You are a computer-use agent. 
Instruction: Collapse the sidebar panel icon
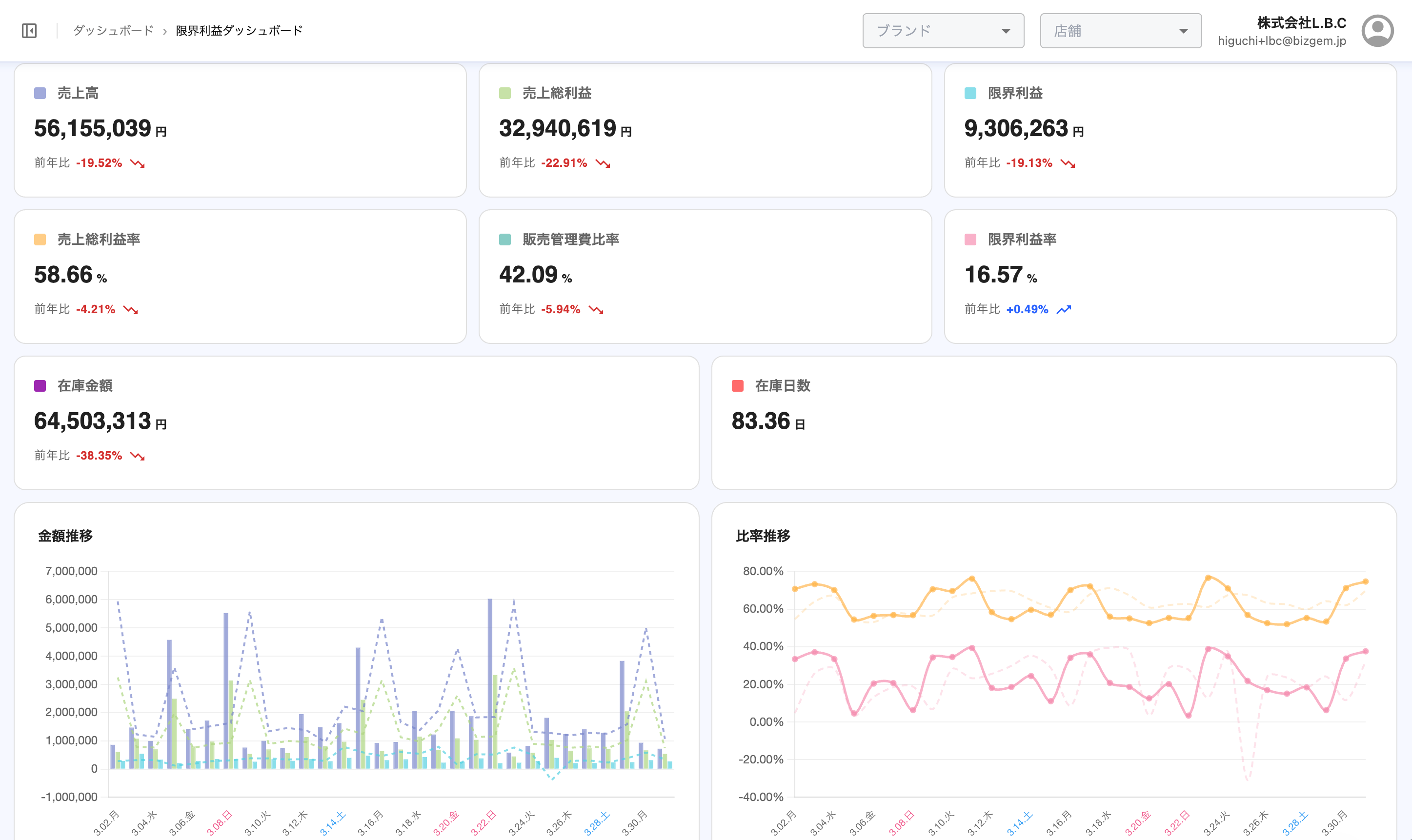[29, 31]
